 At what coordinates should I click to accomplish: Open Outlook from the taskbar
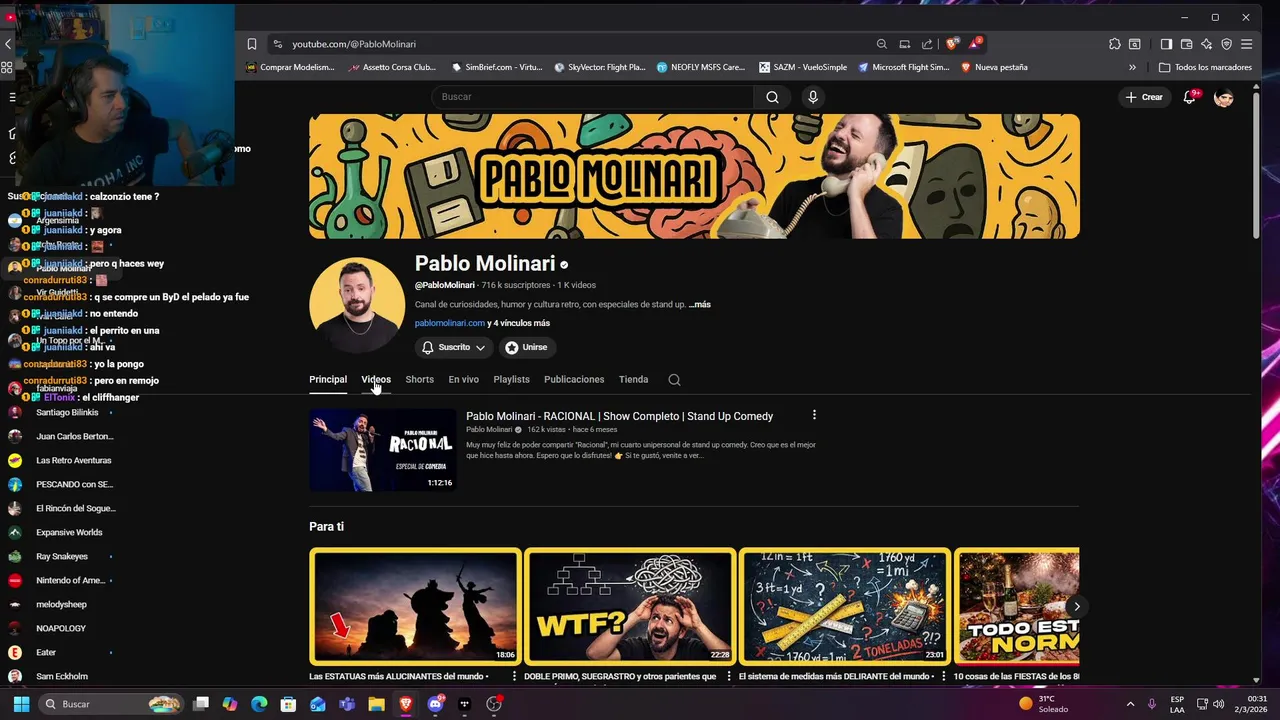coord(318,704)
